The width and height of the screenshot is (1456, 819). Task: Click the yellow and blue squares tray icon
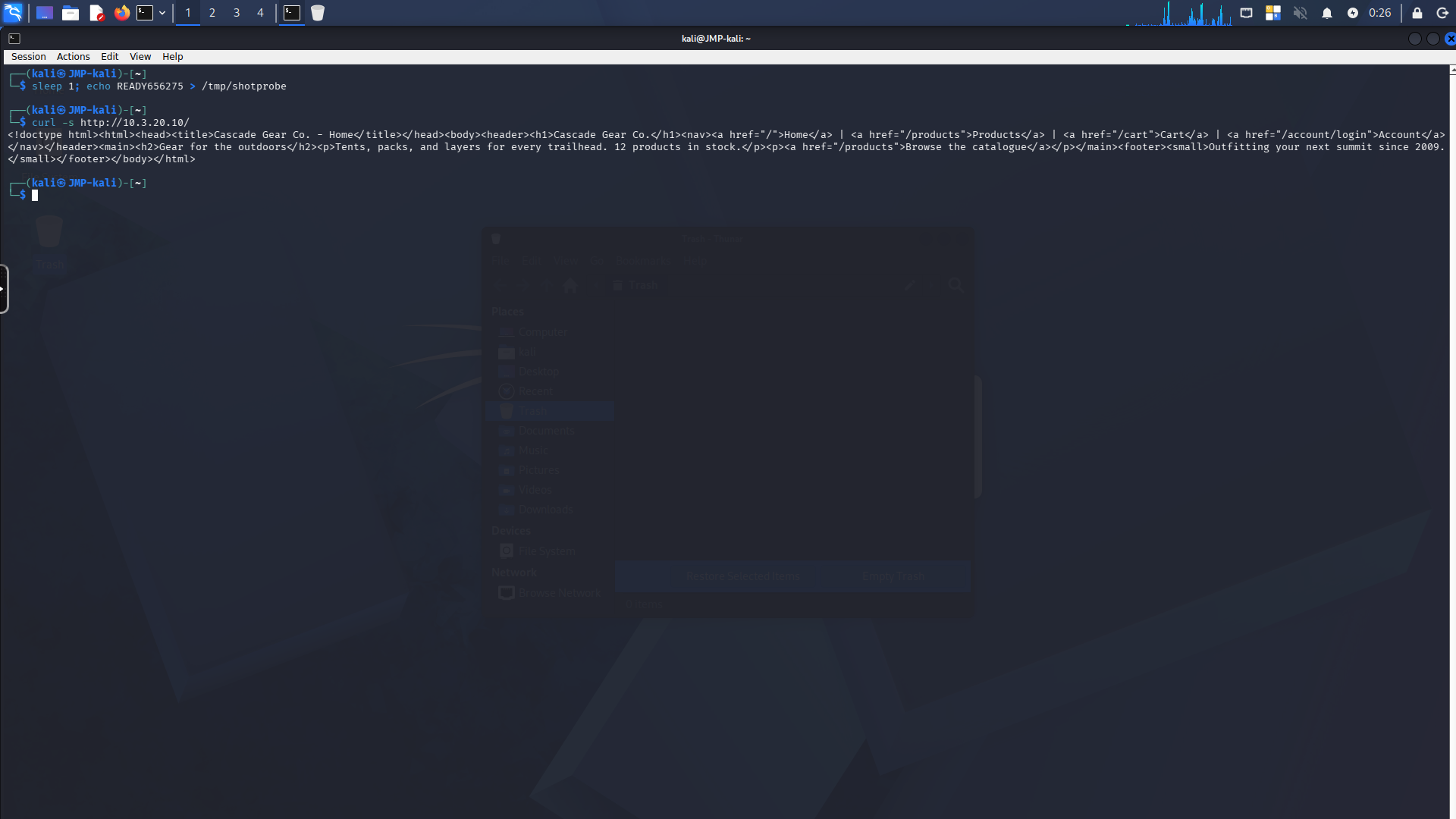1273,13
